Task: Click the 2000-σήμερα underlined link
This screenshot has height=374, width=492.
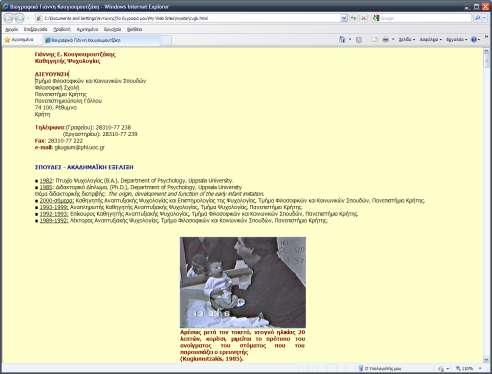Action: tap(57, 201)
